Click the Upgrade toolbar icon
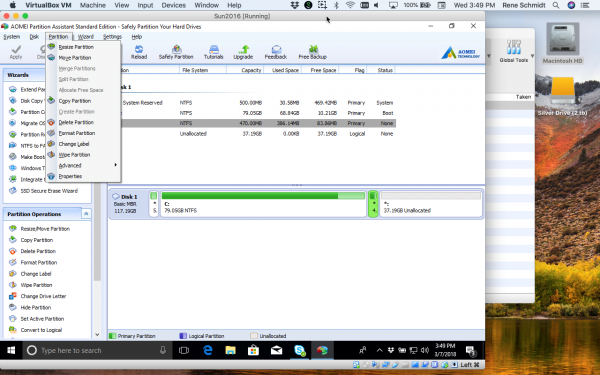The height and width of the screenshot is (375, 600). click(x=243, y=52)
